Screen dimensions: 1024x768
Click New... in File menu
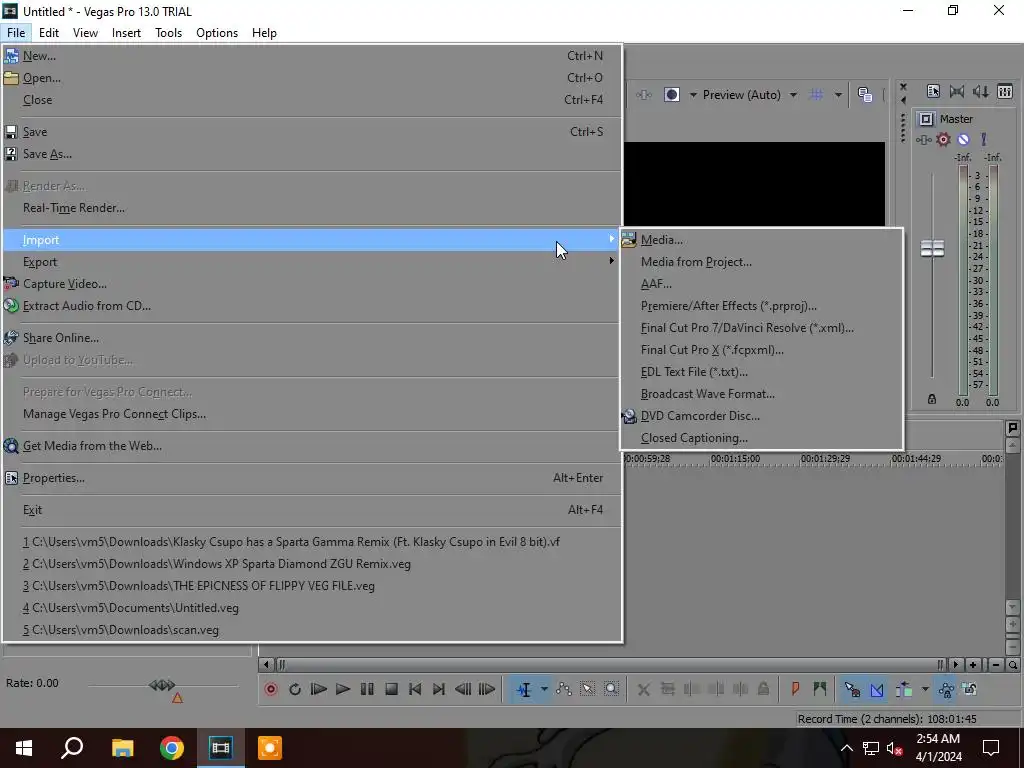click(312, 56)
